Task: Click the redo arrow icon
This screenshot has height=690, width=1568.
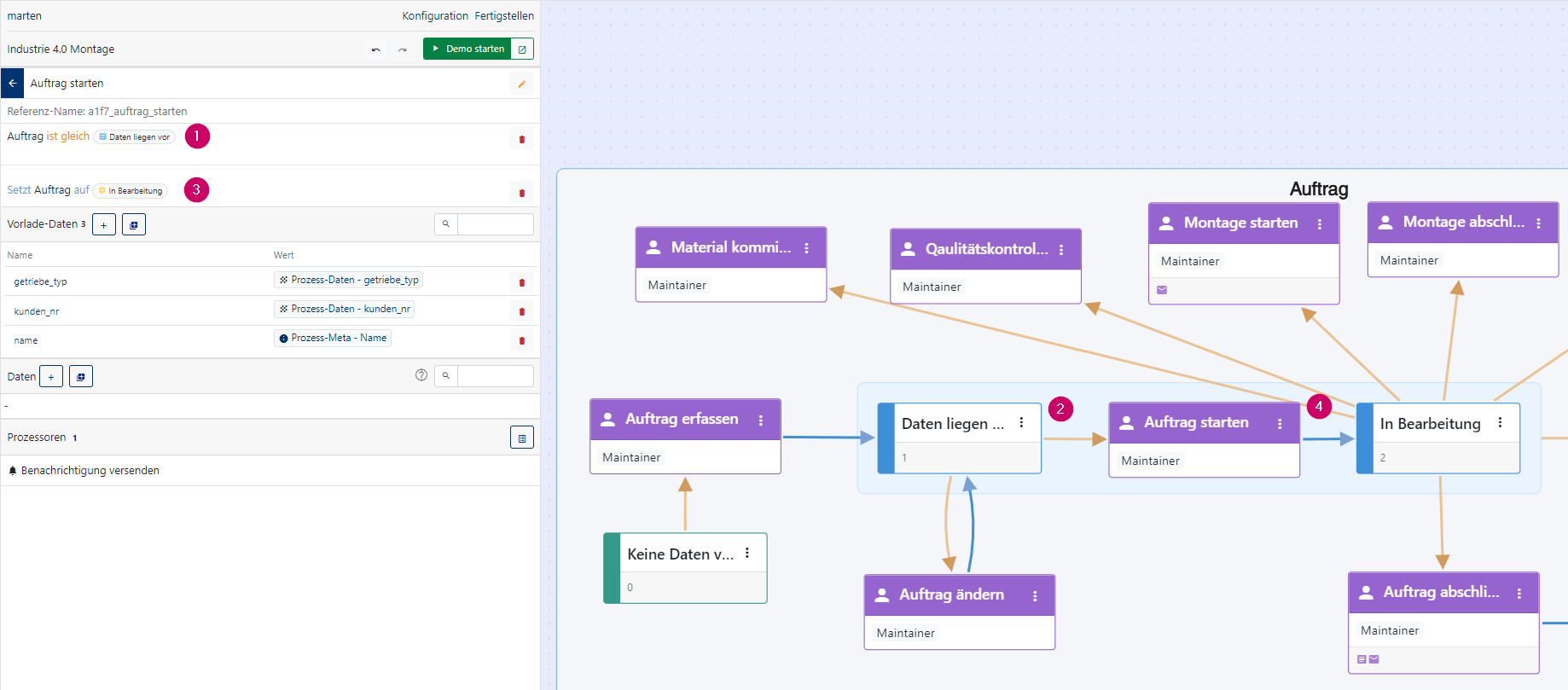Action: click(402, 49)
